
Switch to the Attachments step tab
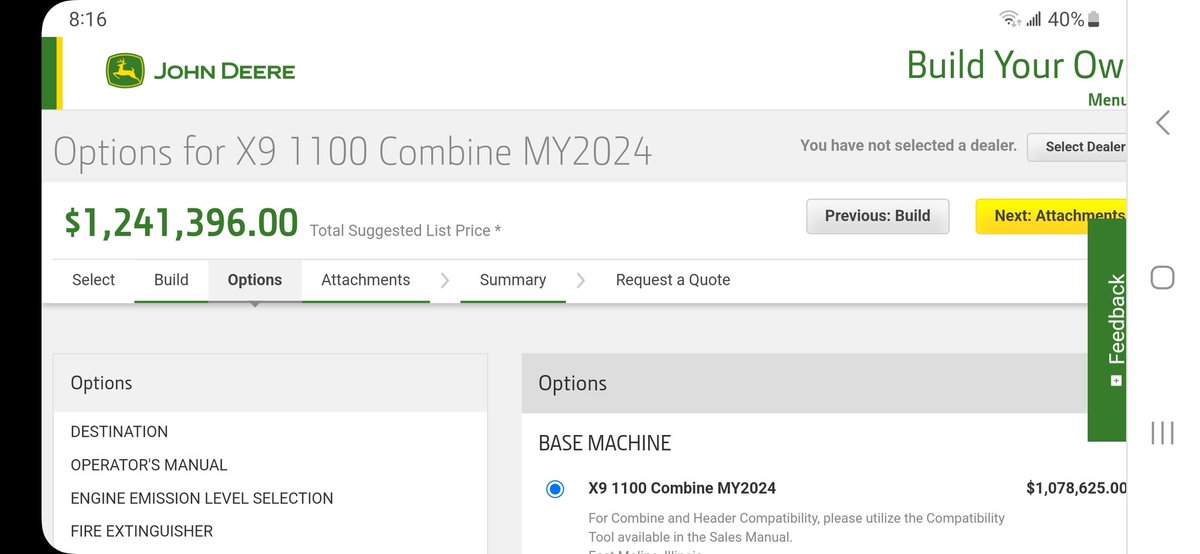(x=365, y=280)
